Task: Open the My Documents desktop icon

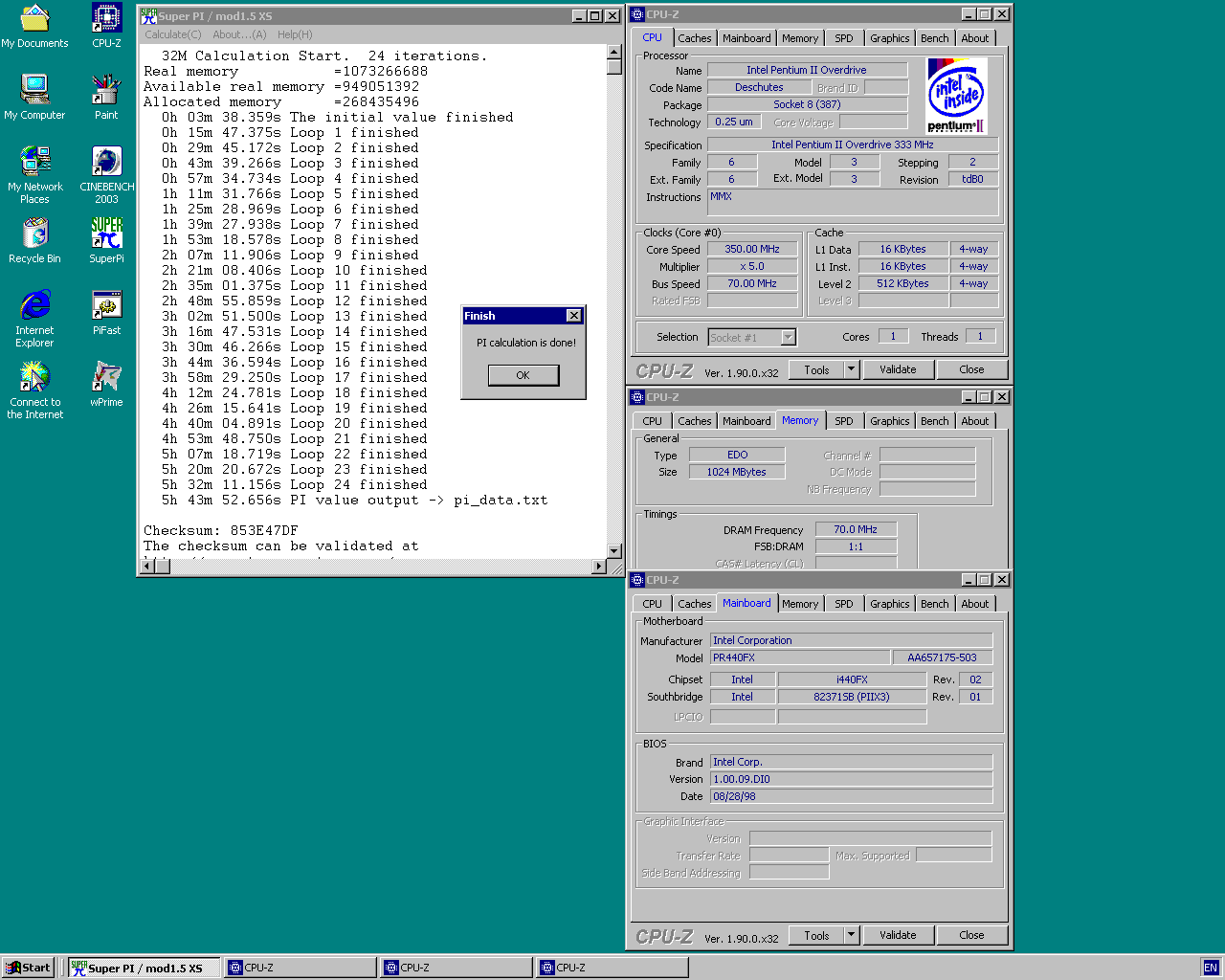Action: (34, 26)
